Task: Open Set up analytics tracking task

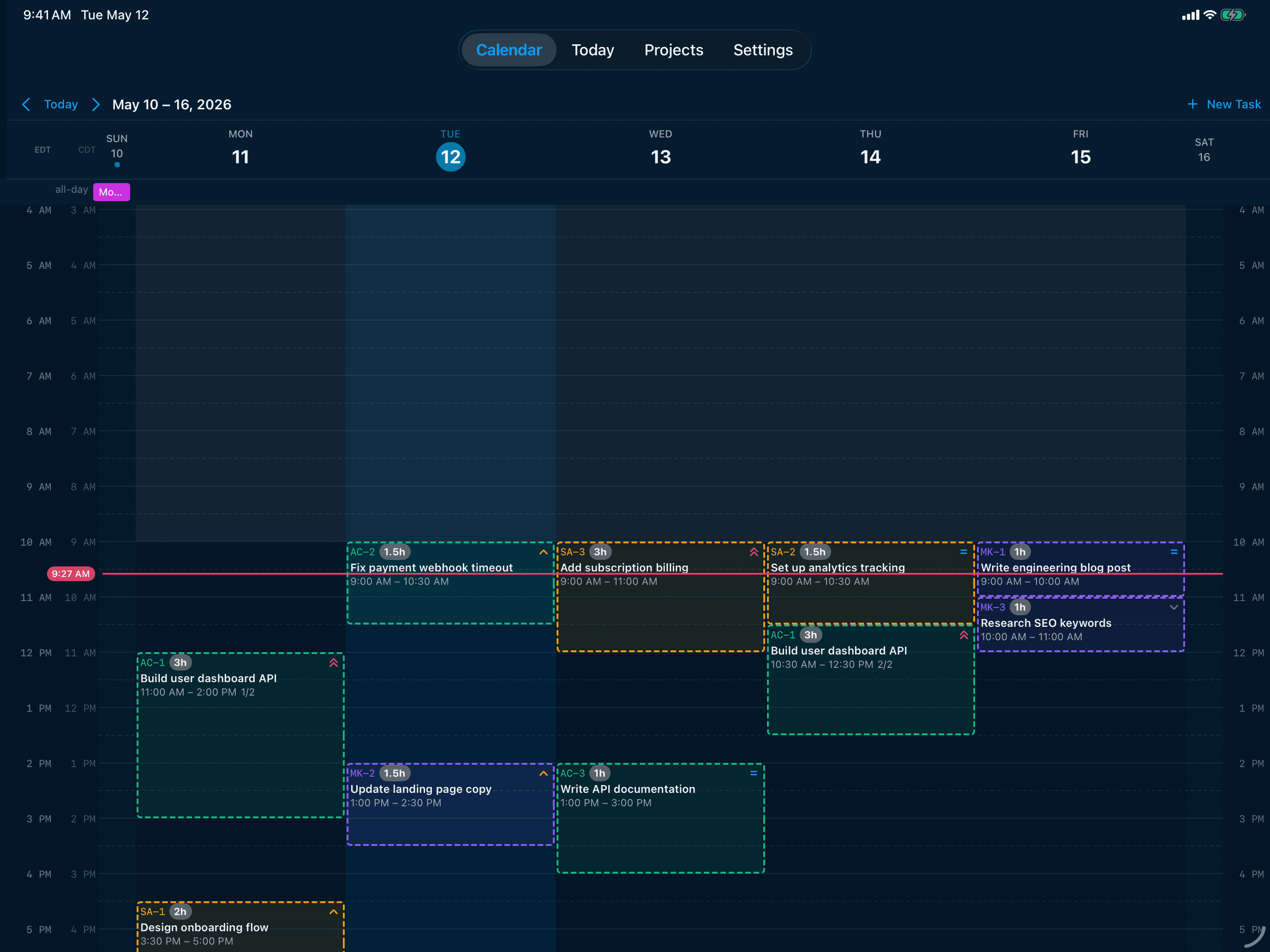Action: click(870, 583)
